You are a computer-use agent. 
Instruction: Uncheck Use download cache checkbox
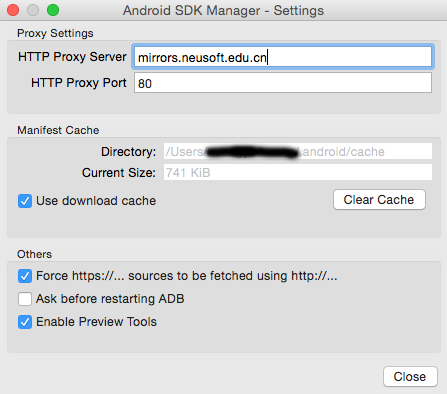click(25, 201)
